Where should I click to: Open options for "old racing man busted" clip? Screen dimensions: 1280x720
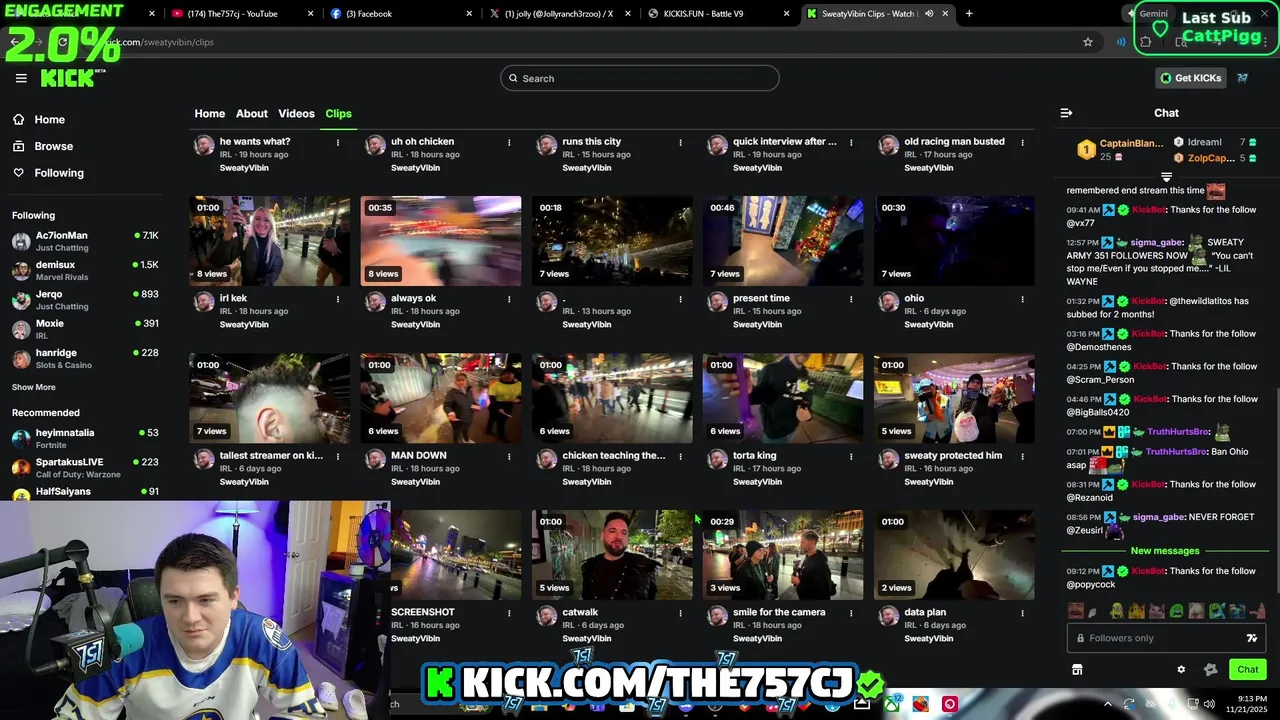(1022, 142)
